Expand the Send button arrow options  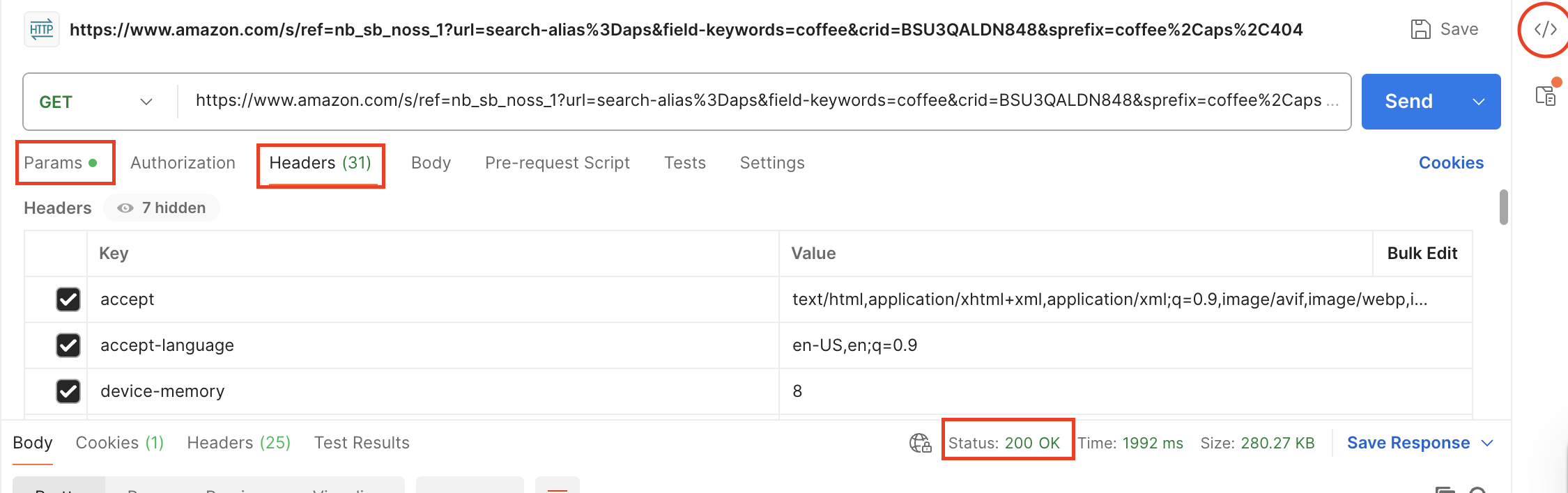(x=1478, y=102)
